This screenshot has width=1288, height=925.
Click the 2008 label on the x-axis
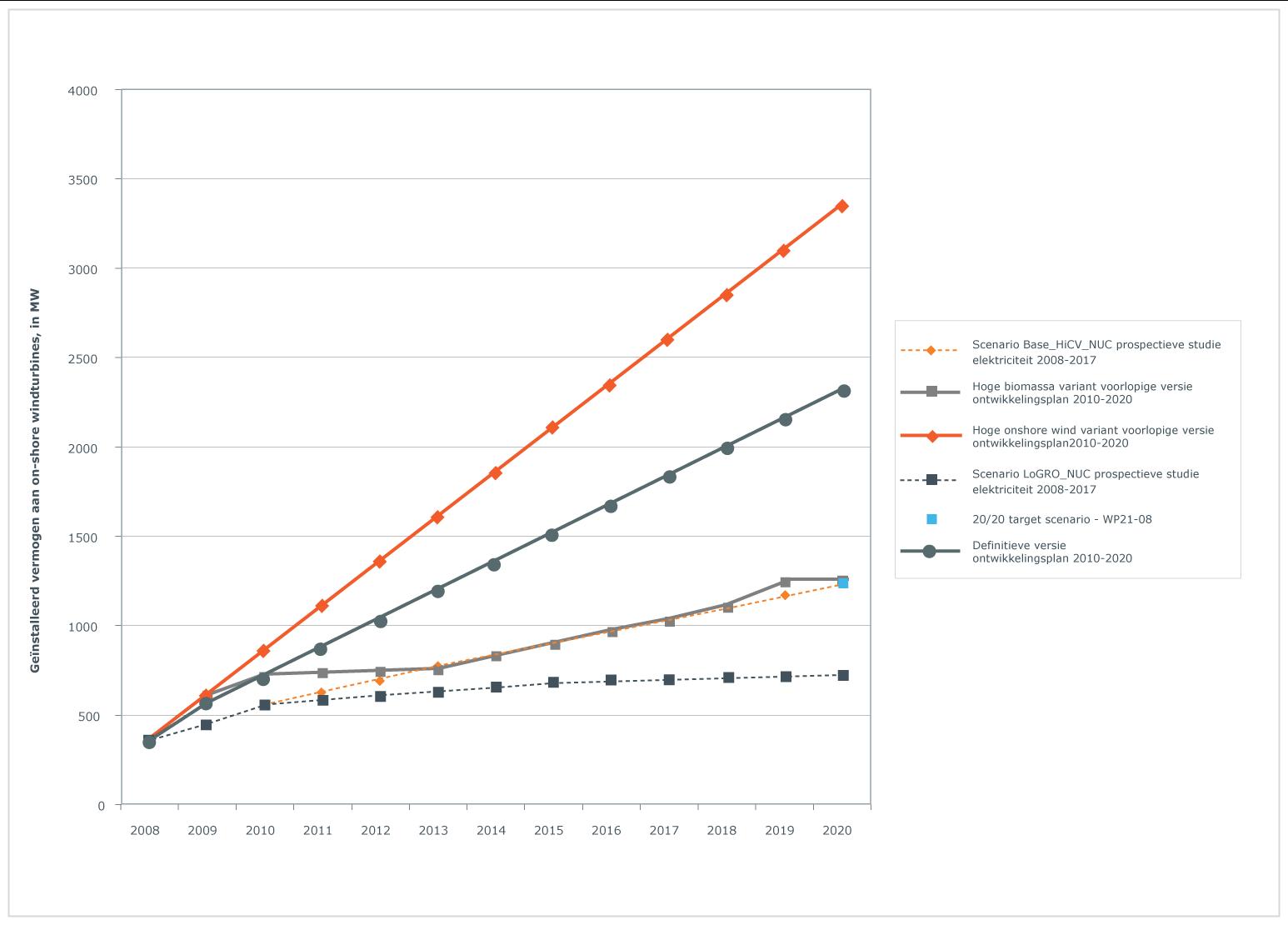click(x=144, y=831)
